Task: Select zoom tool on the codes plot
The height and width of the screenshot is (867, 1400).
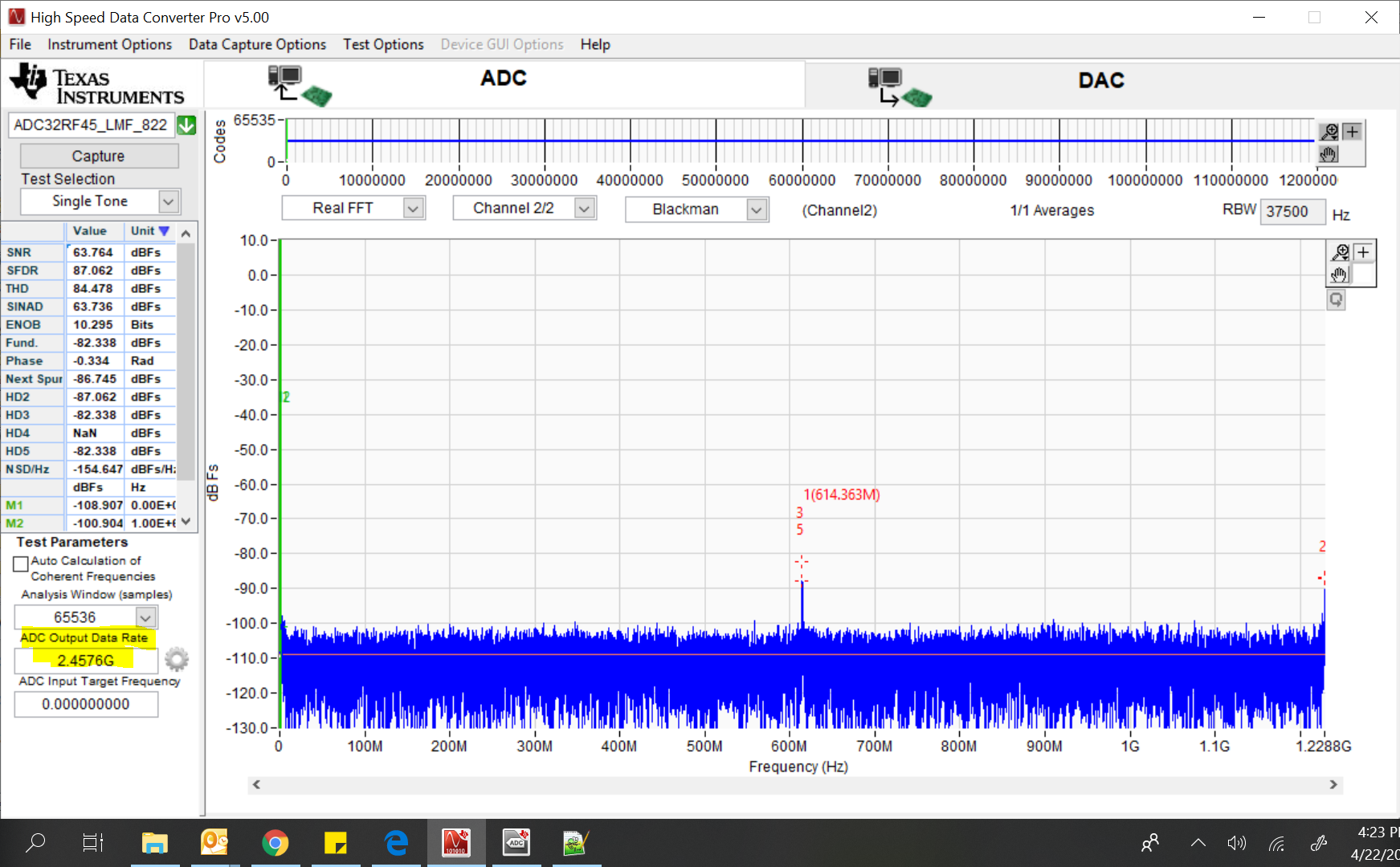Action: (1329, 132)
